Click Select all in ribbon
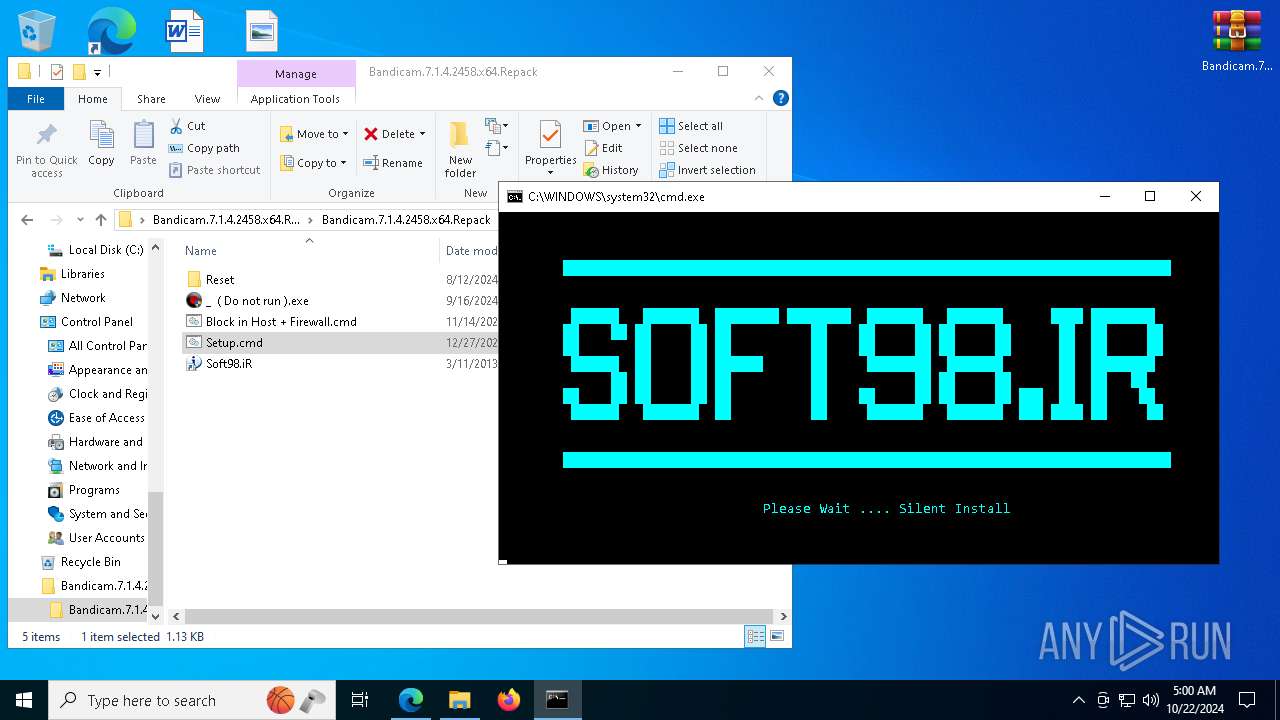 [x=691, y=126]
